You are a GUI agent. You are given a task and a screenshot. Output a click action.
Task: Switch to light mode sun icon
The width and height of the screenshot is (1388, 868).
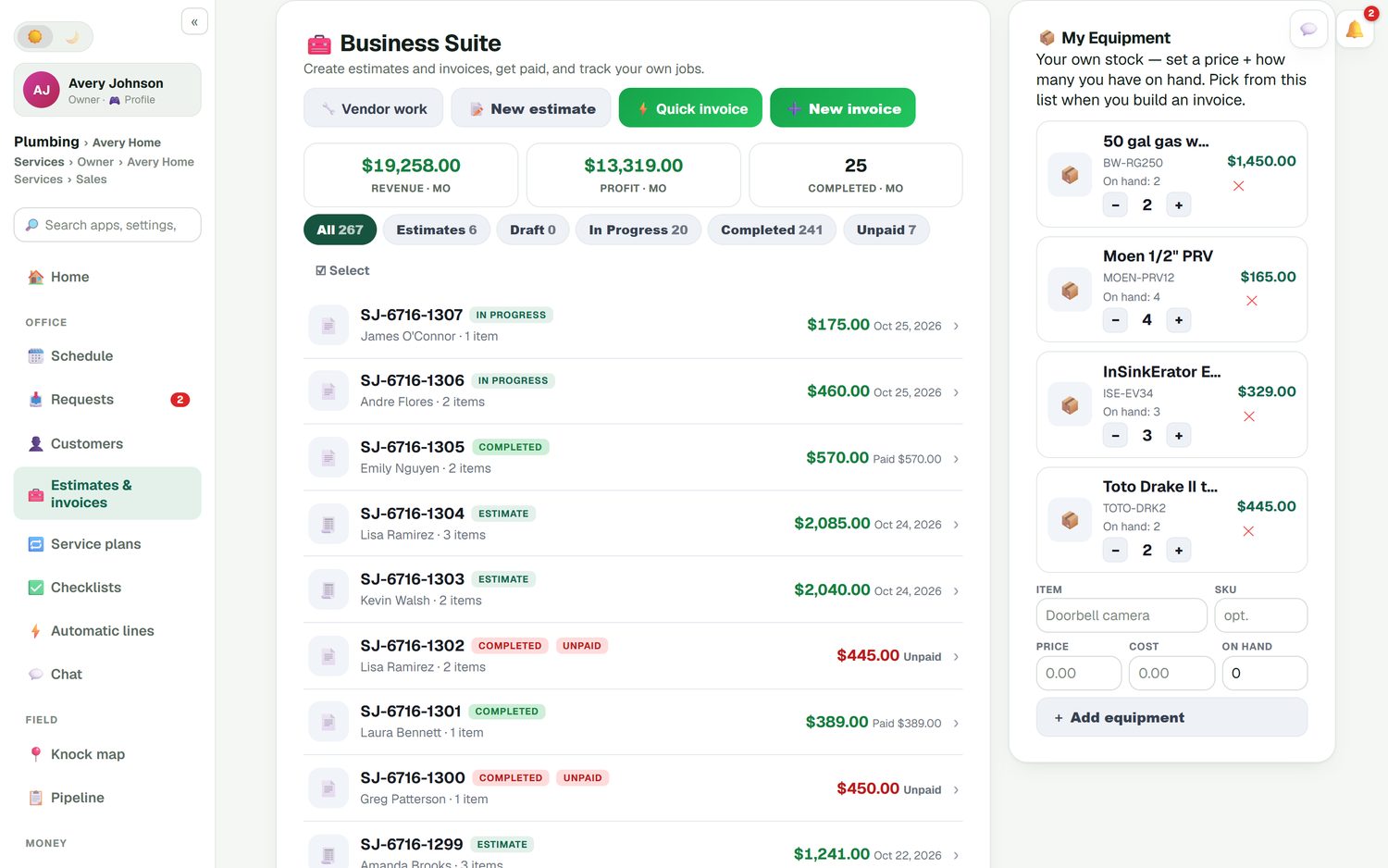click(x=35, y=37)
